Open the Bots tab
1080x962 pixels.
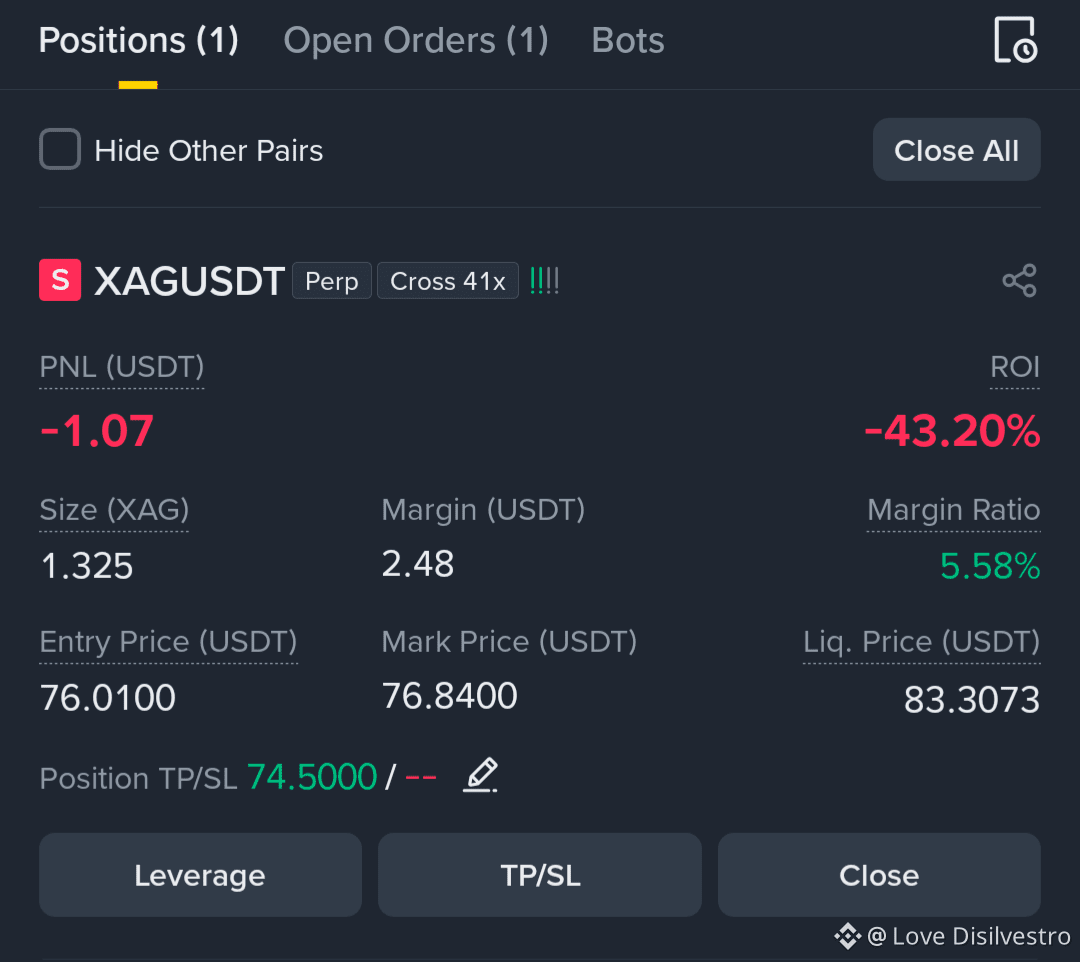pyautogui.click(x=627, y=40)
